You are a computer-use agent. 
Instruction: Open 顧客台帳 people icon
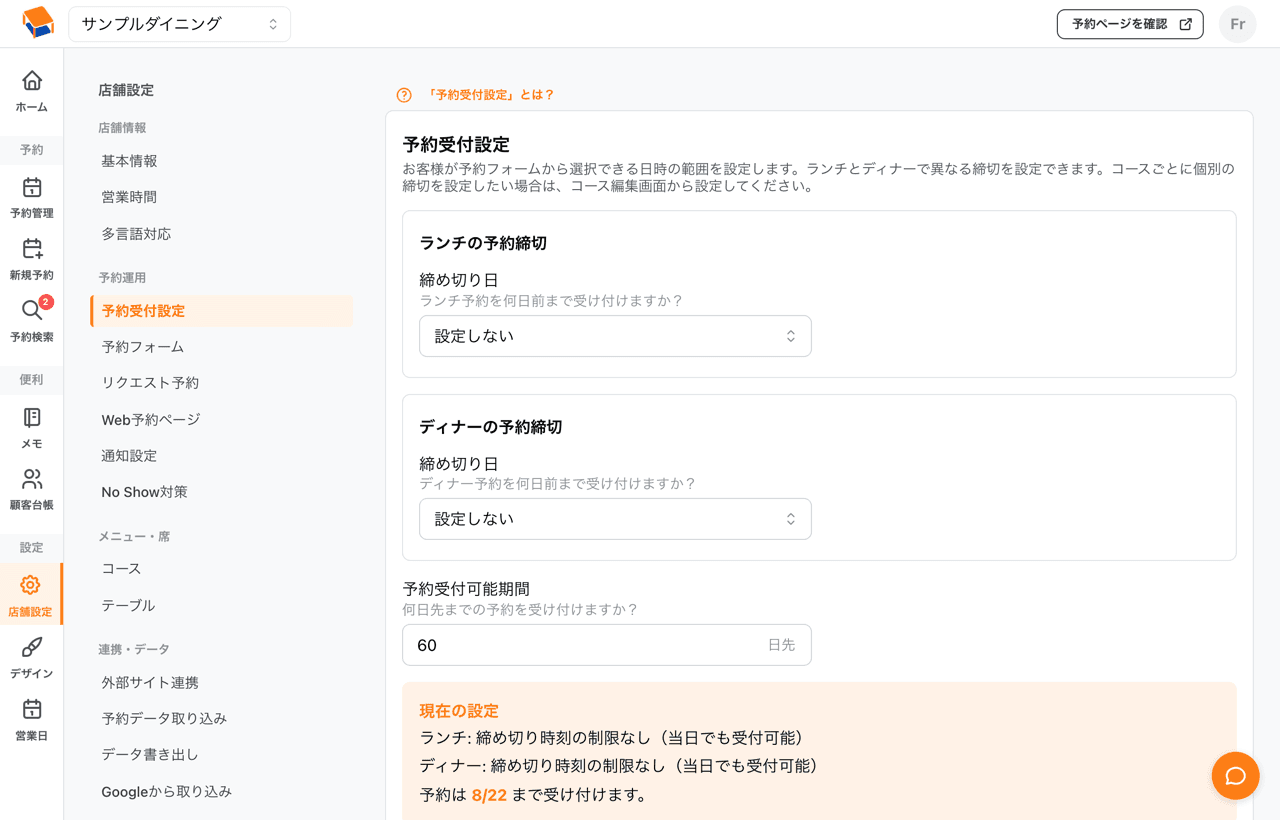[32, 479]
